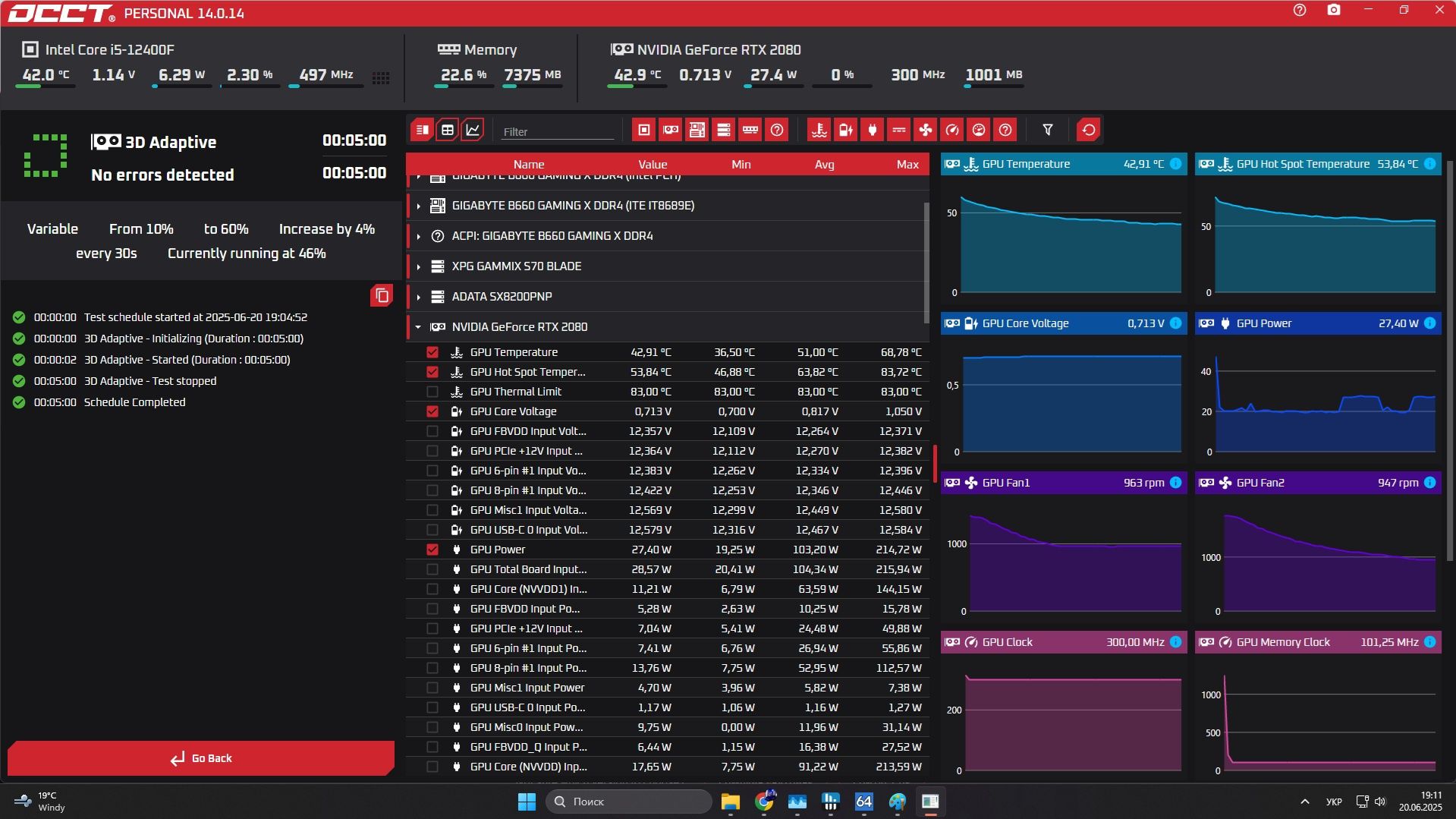Collapse the NVIDIA GeForce RTX 2080 group

click(x=418, y=327)
